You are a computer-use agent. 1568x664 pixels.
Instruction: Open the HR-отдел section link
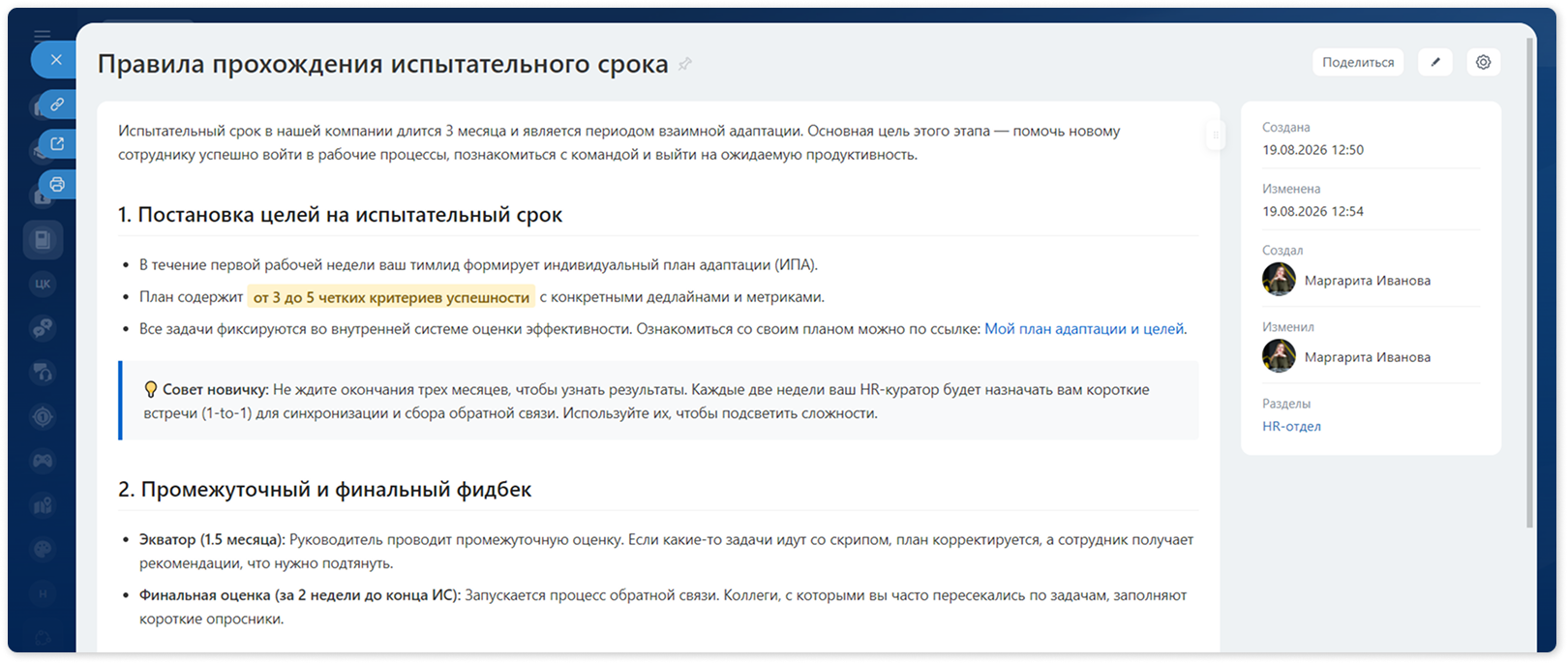(1291, 426)
